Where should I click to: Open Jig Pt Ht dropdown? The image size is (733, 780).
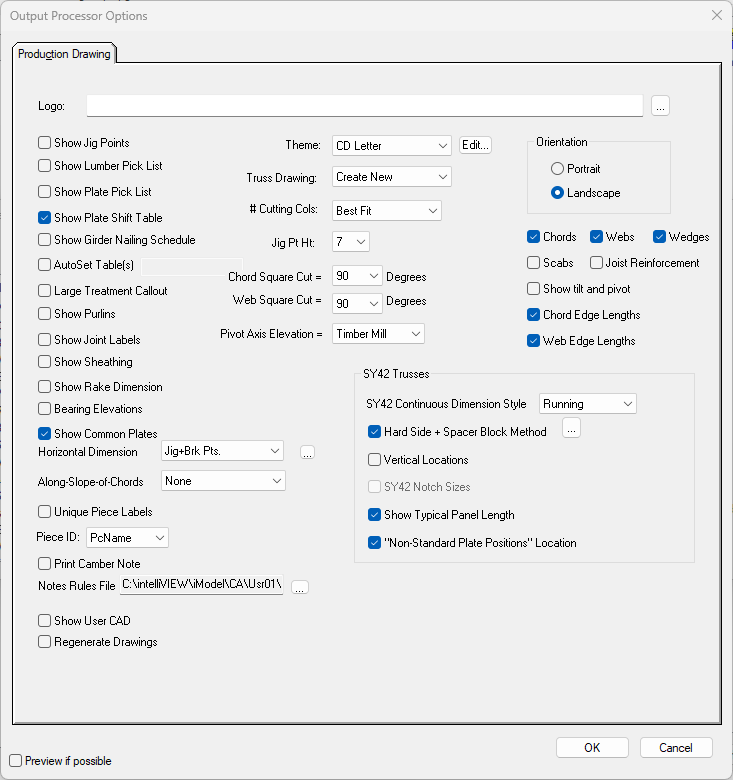[351, 242]
